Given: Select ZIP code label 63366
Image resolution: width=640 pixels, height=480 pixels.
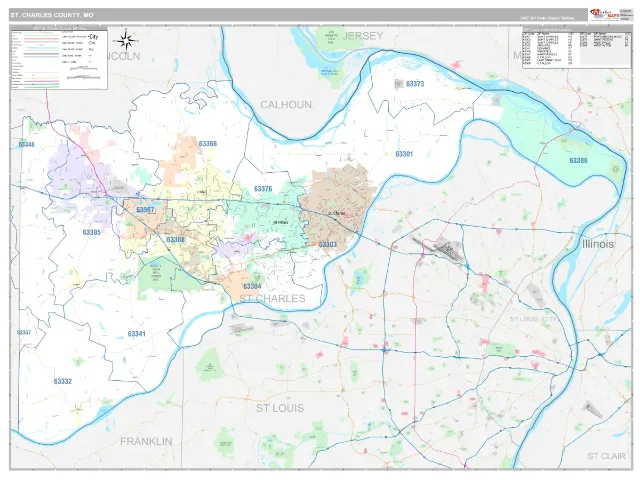Looking at the screenshot, I should [x=208, y=144].
